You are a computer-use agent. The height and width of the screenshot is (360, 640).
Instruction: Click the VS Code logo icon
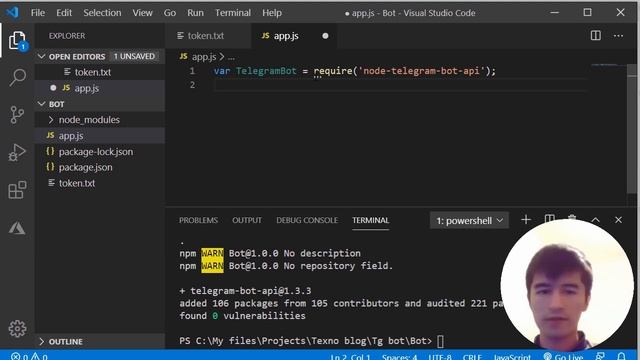[12, 12]
